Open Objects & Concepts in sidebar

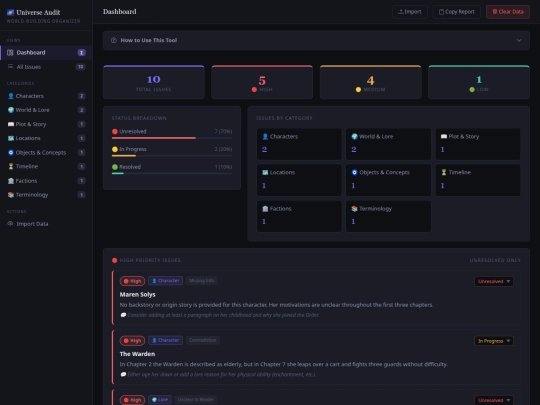(46, 152)
